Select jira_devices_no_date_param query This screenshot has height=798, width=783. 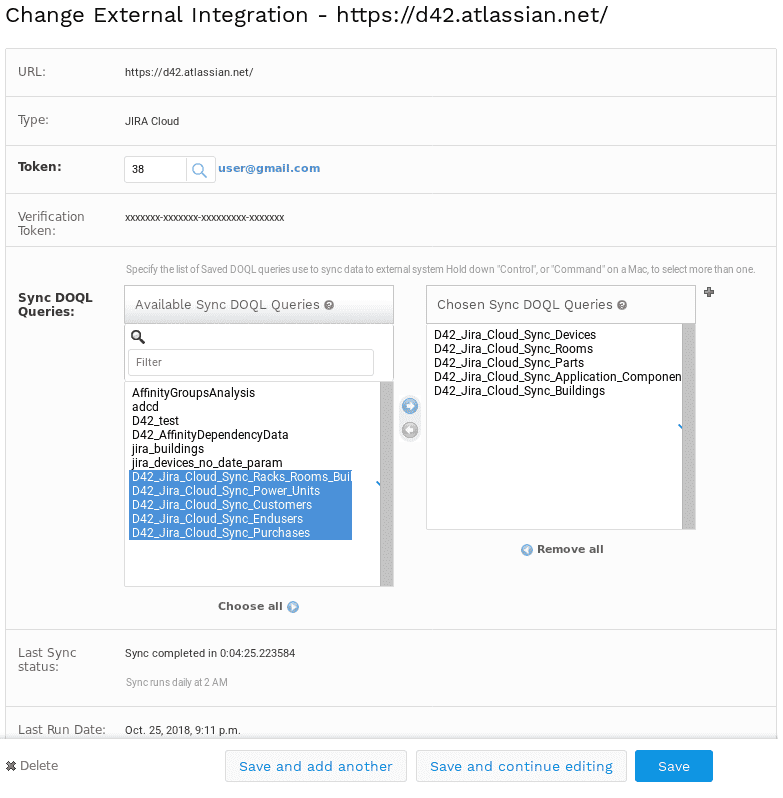[x=207, y=464]
